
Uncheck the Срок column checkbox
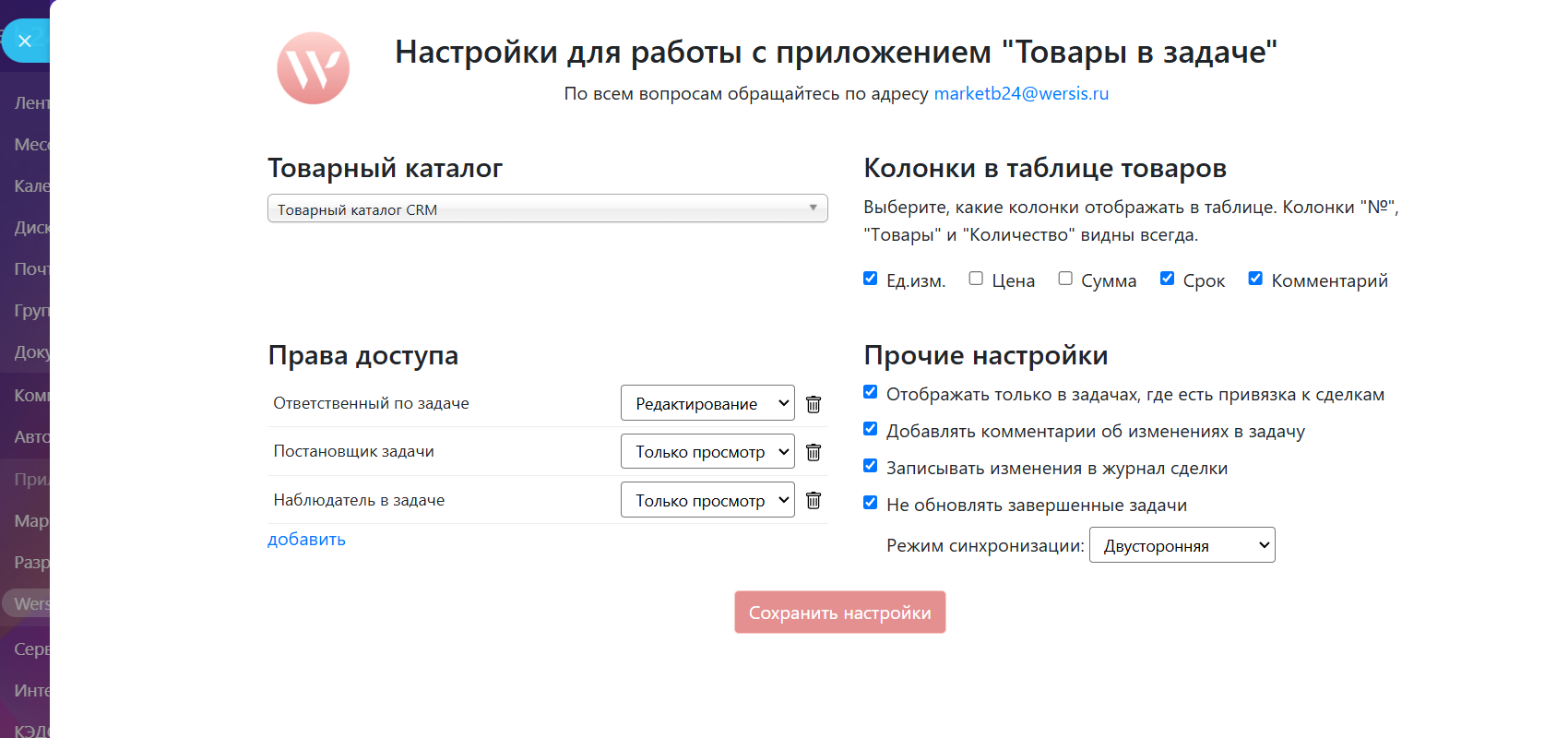1167,279
